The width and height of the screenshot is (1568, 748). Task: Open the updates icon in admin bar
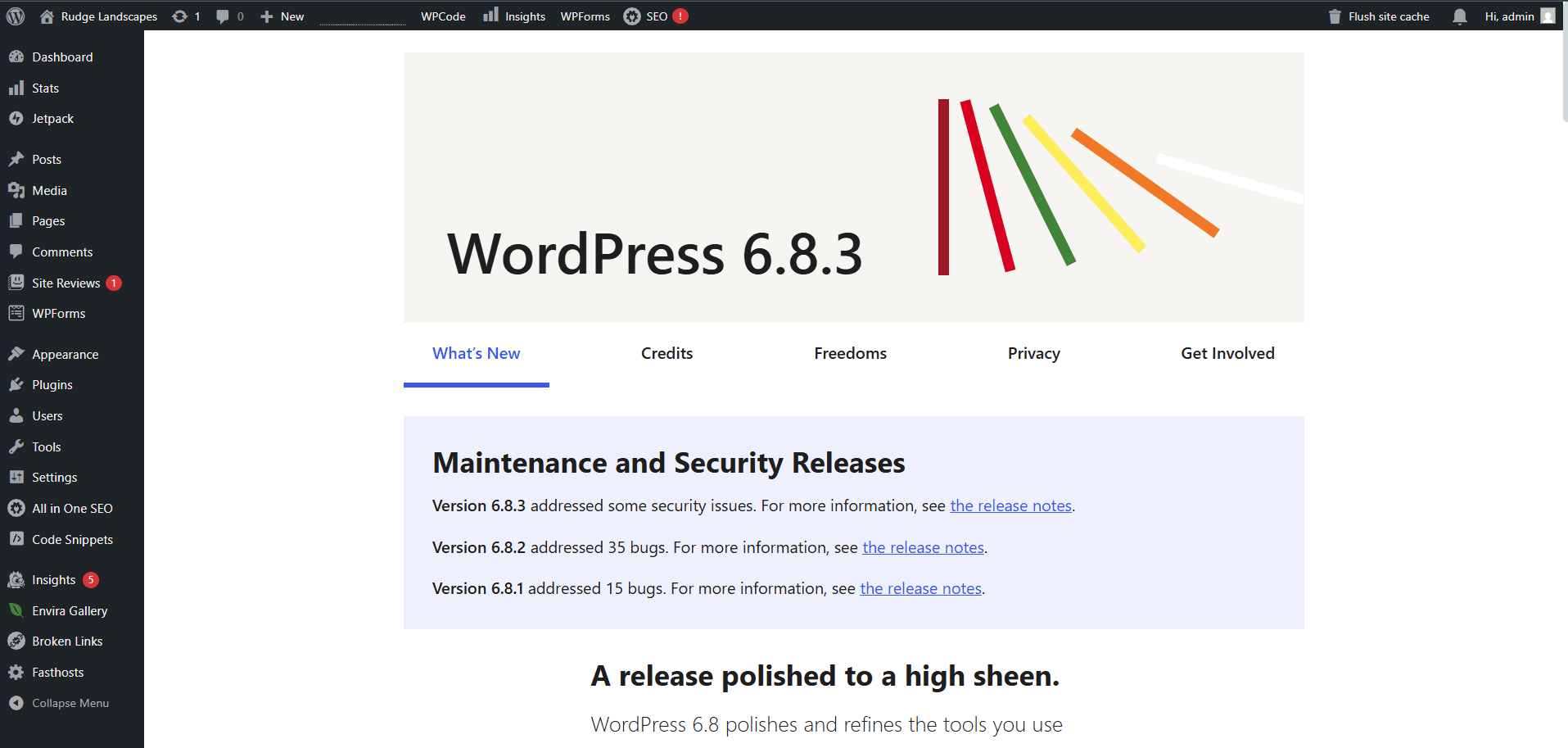(180, 16)
